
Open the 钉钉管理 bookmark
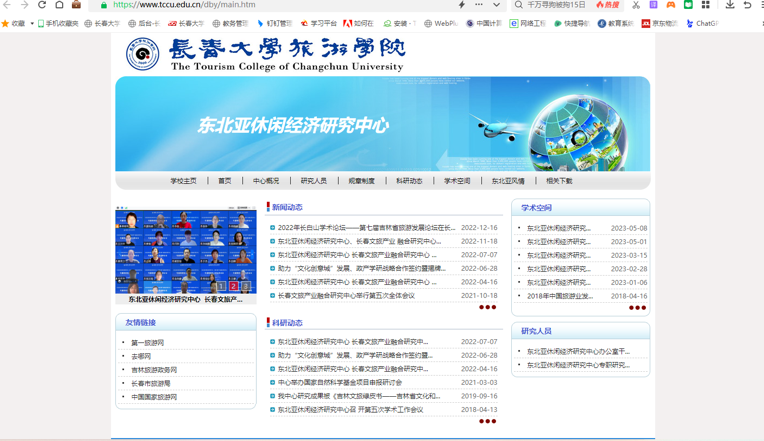(x=274, y=23)
